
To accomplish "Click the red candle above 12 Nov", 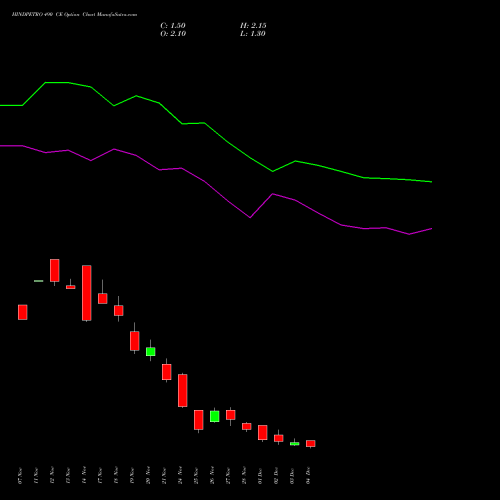I will tap(55, 270).
